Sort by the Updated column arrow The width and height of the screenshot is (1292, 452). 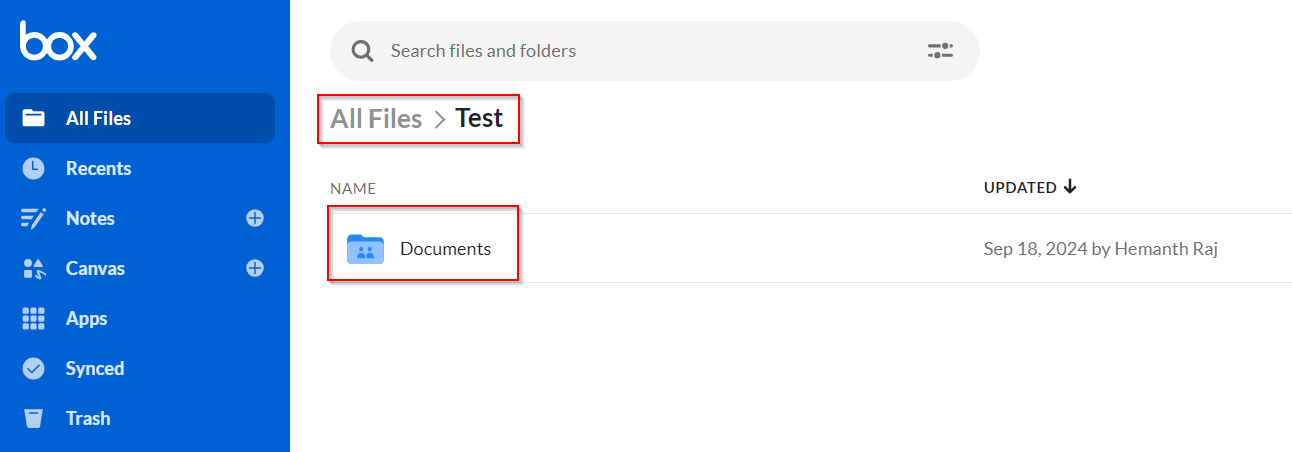tap(1070, 187)
